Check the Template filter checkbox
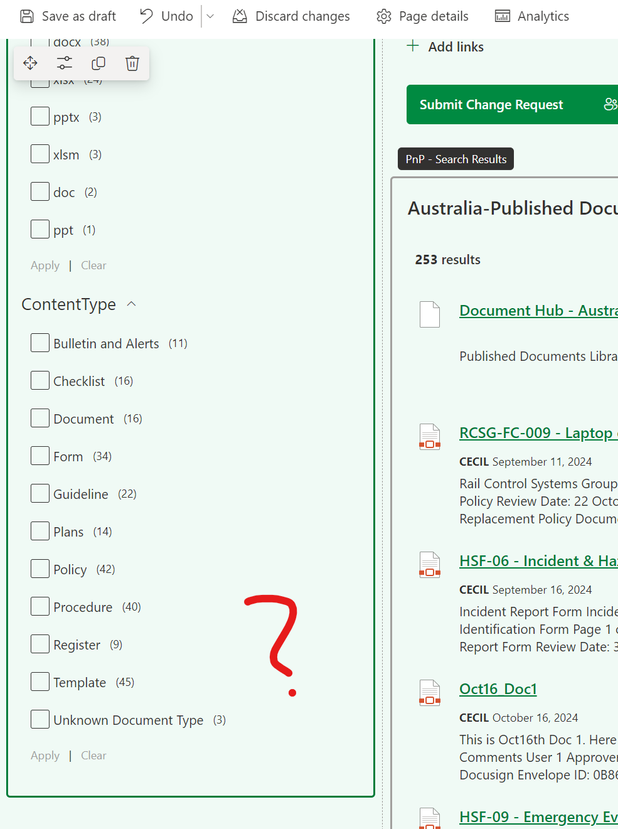This screenshot has width=618, height=829. (40, 681)
